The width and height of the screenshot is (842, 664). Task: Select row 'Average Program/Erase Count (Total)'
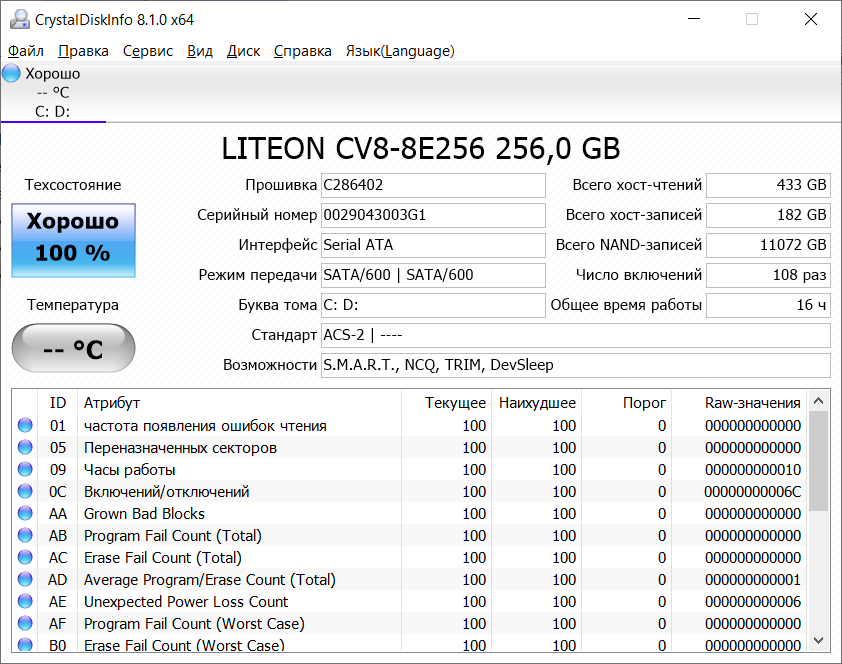[x=410, y=580]
